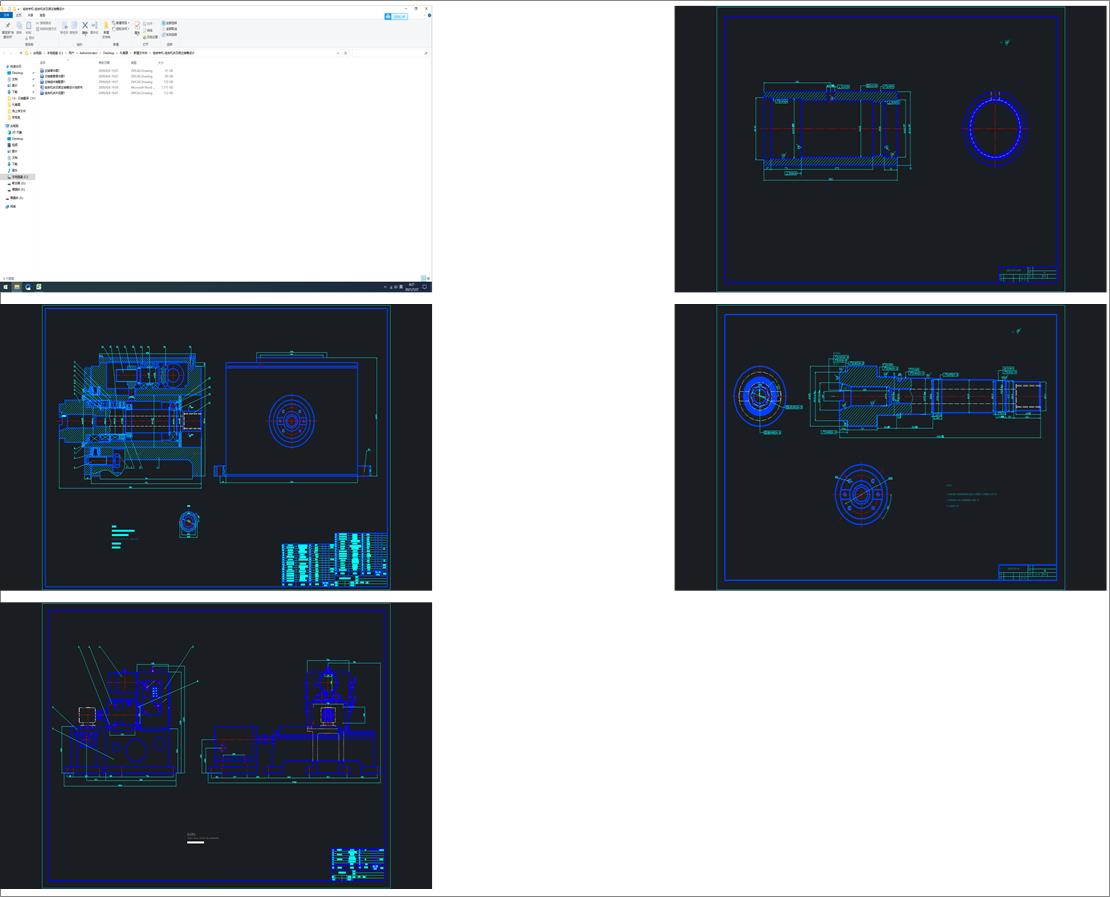Viewport: 1110px width, 897px height.
Task: Sort files by Date modified column header
Action: (x=104, y=62)
